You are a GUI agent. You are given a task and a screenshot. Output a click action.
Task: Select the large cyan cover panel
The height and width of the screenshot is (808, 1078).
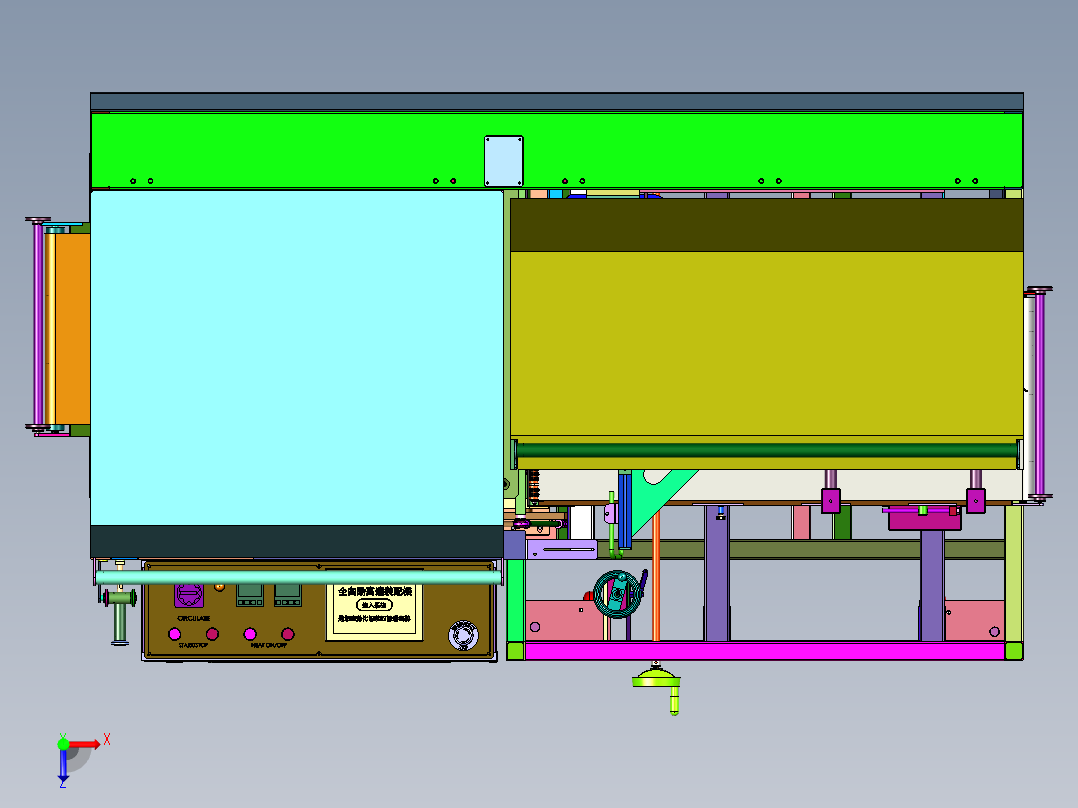(x=297, y=358)
